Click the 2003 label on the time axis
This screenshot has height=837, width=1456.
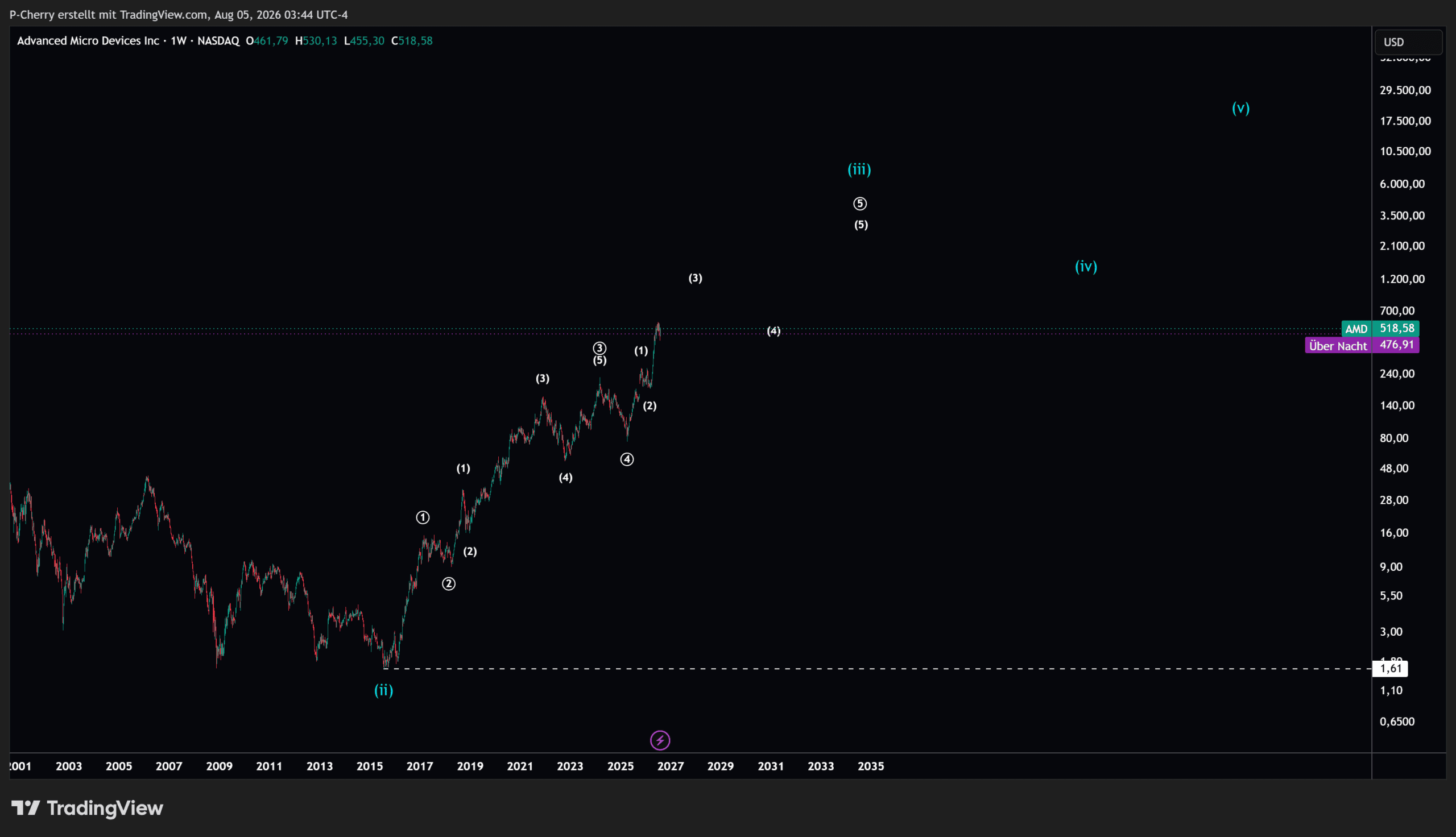point(69,766)
